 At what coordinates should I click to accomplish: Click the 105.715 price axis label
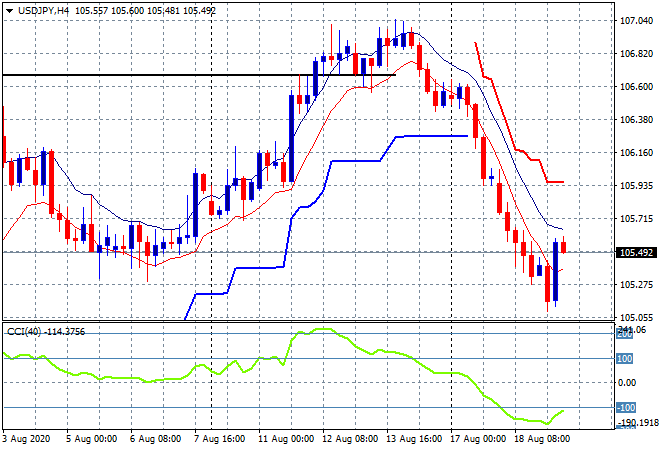[x=636, y=218]
